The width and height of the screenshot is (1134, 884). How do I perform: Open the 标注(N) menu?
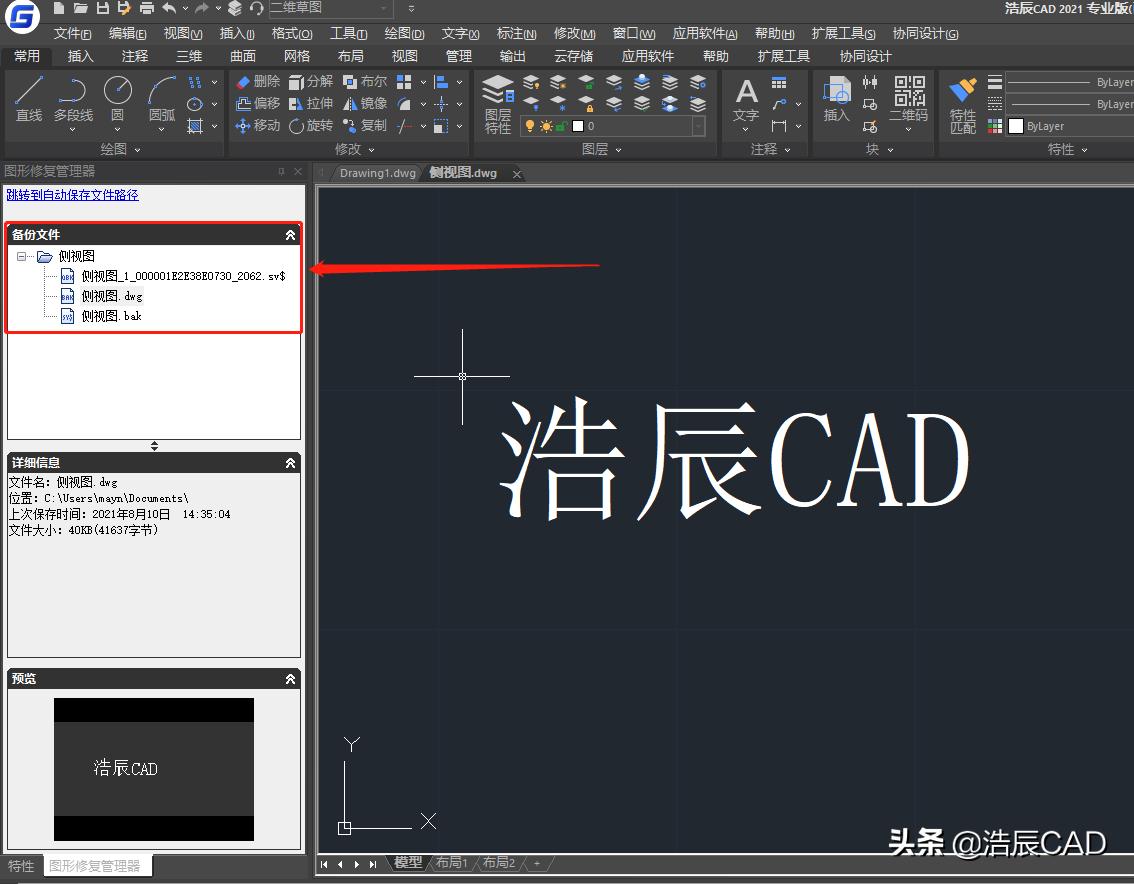coord(516,33)
